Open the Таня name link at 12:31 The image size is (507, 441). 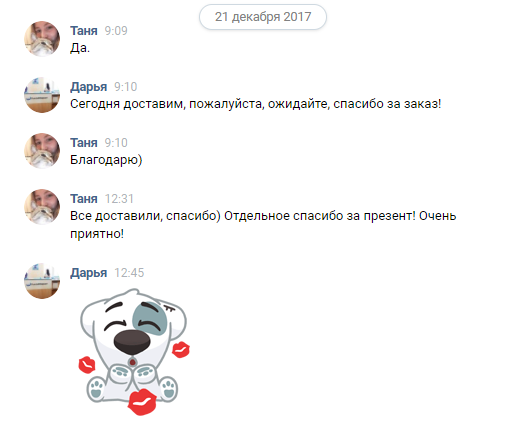[x=84, y=199]
